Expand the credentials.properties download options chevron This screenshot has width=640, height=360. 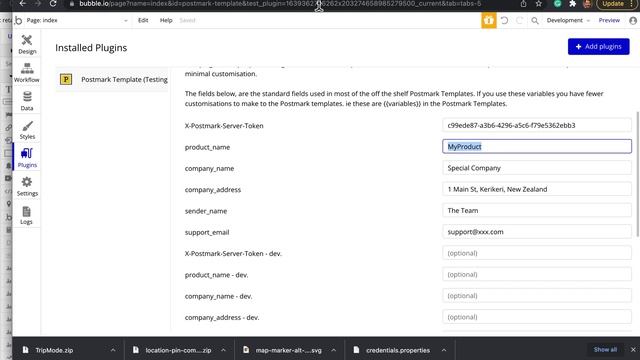click(x=444, y=350)
